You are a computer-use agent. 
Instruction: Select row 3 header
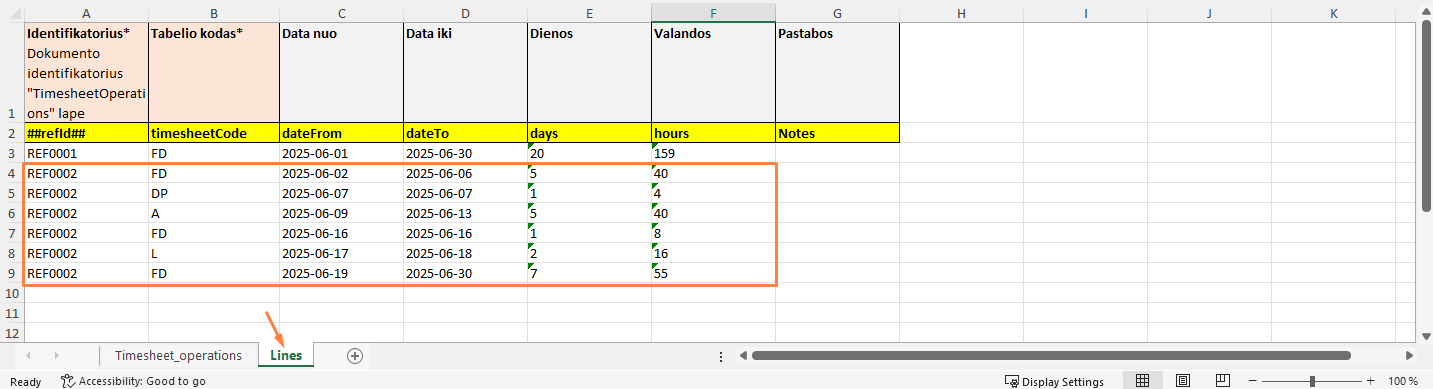(11, 153)
